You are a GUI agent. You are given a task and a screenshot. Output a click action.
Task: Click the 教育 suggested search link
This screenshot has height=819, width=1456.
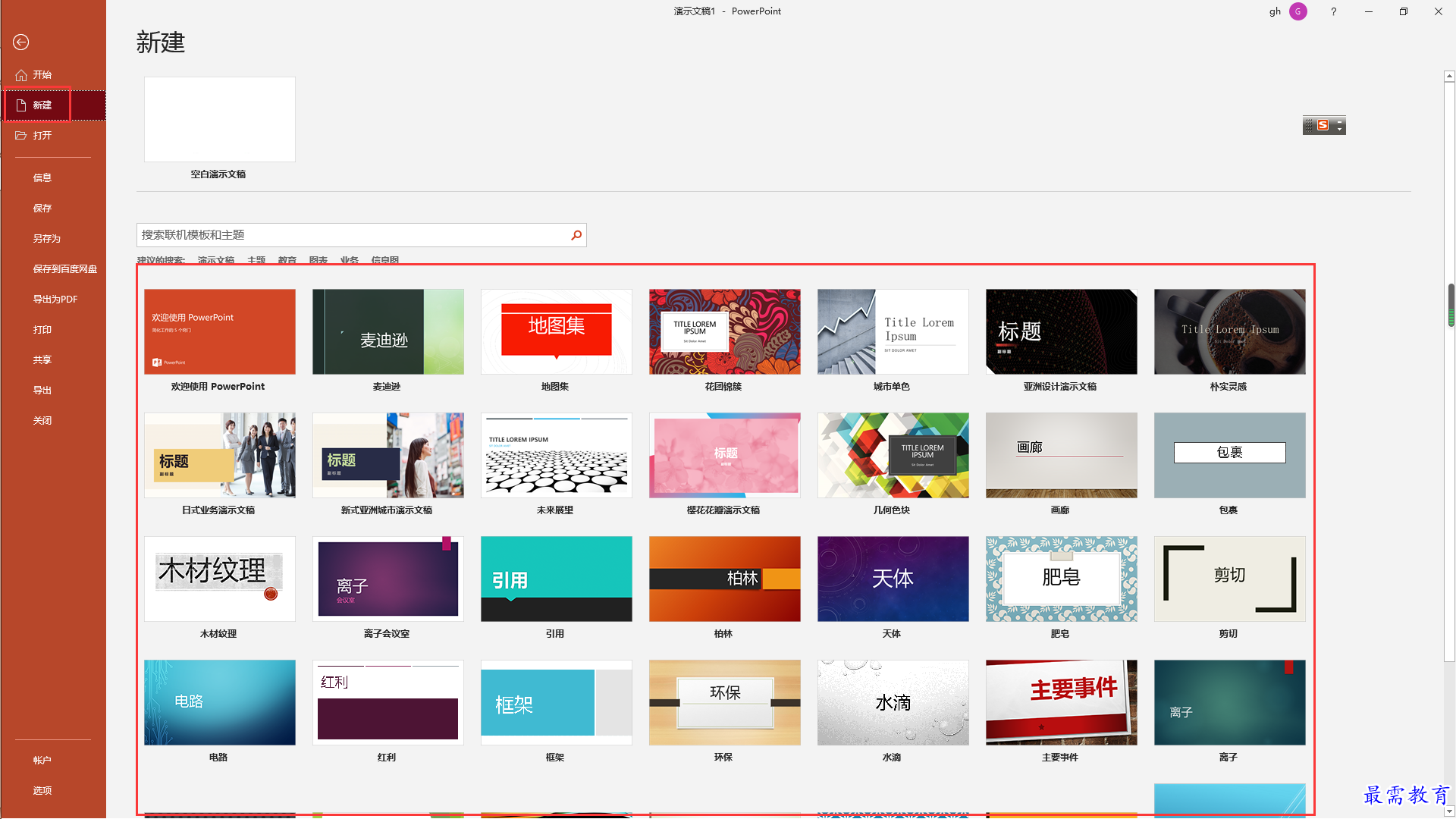(287, 260)
